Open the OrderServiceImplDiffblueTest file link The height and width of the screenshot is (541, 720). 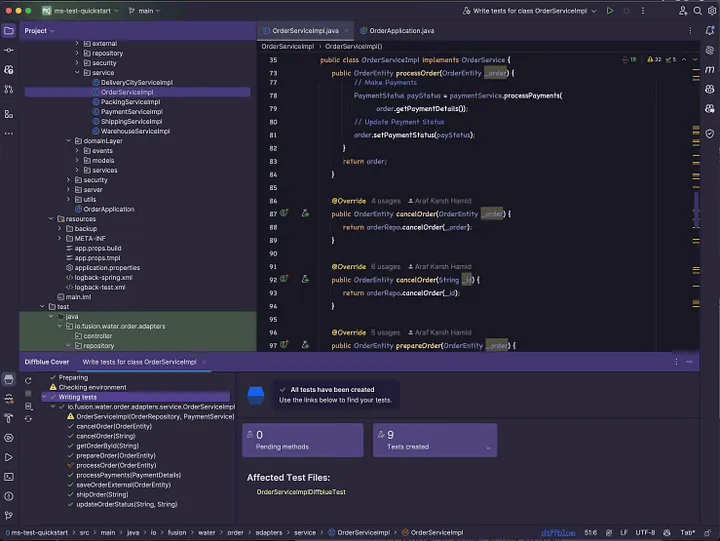(x=301, y=492)
